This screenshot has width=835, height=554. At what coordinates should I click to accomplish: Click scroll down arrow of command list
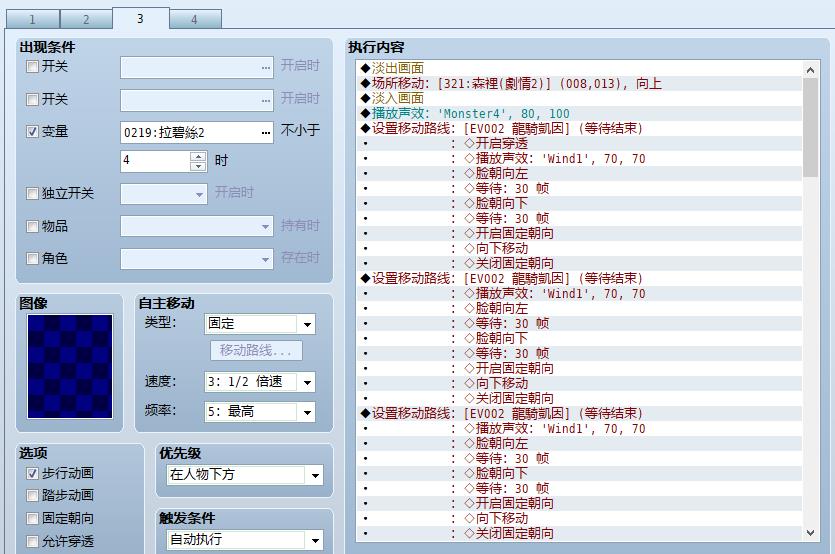[x=811, y=533]
